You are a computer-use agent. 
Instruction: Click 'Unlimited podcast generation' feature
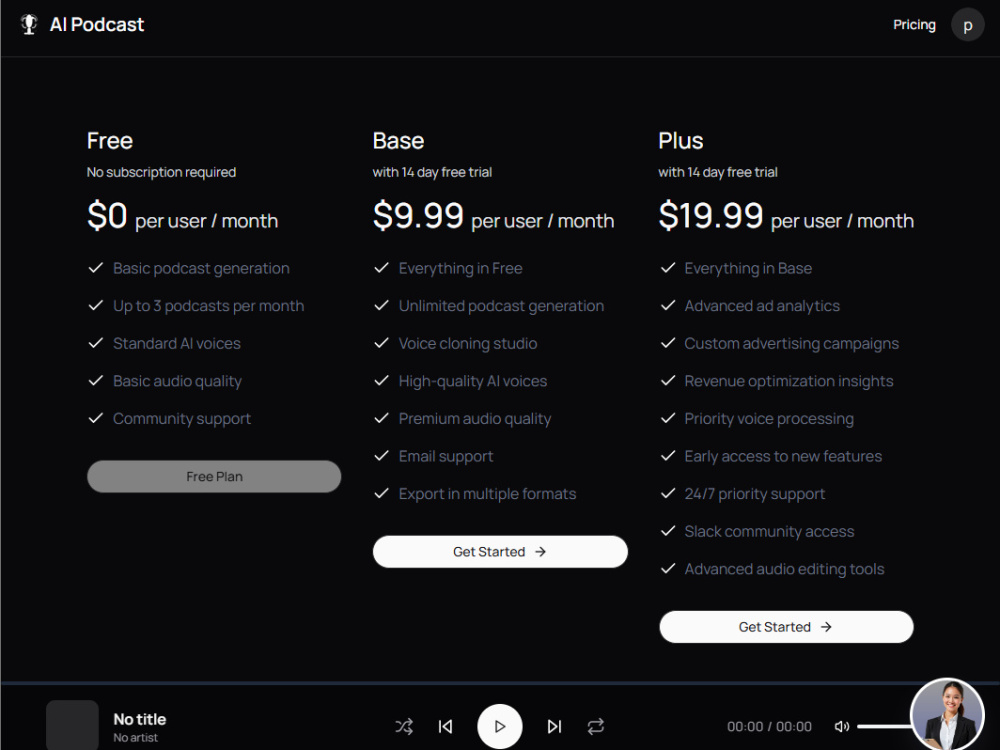coord(501,306)
